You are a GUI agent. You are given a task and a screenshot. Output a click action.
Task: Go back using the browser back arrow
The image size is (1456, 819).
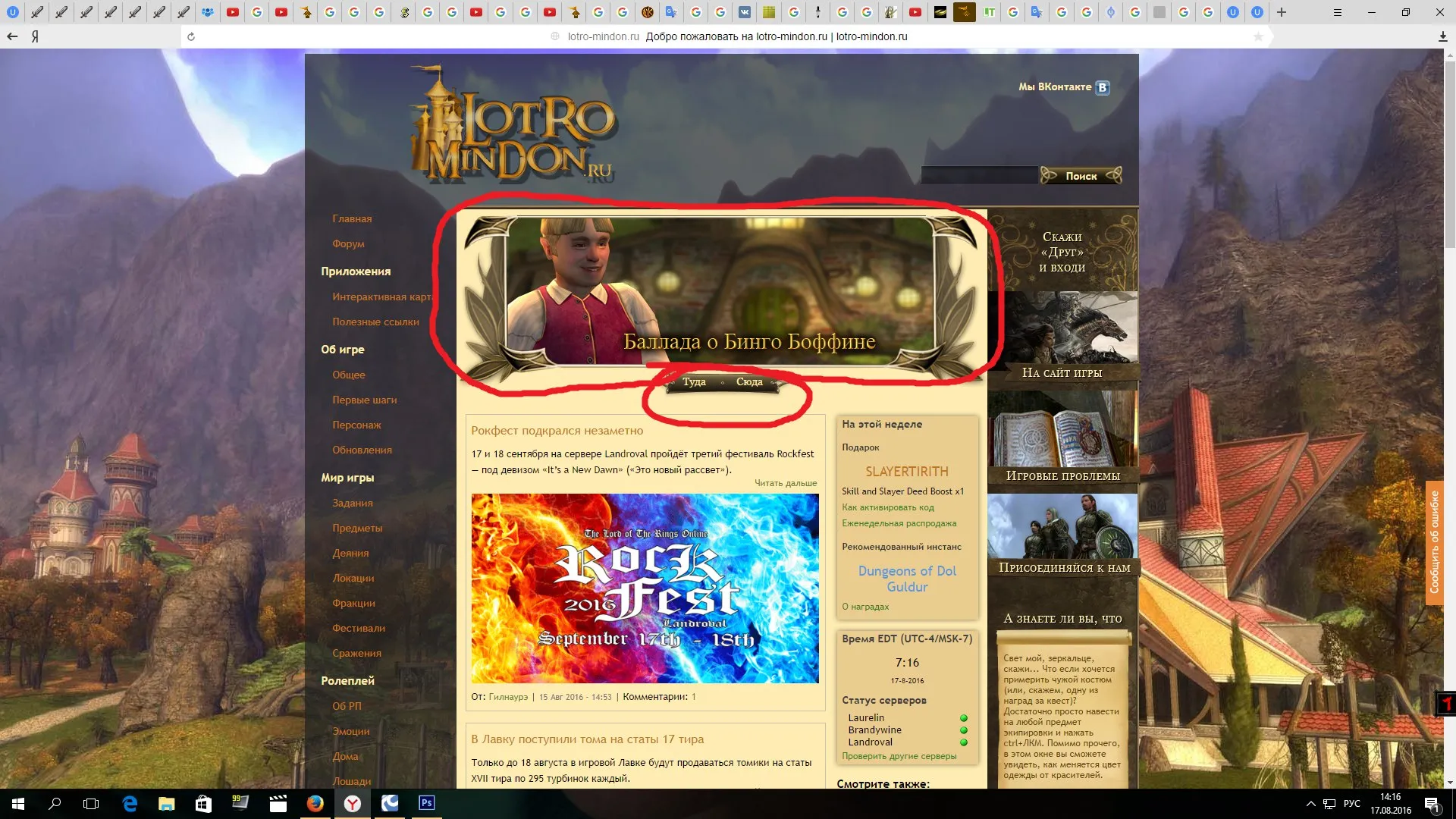click(12, 36)
